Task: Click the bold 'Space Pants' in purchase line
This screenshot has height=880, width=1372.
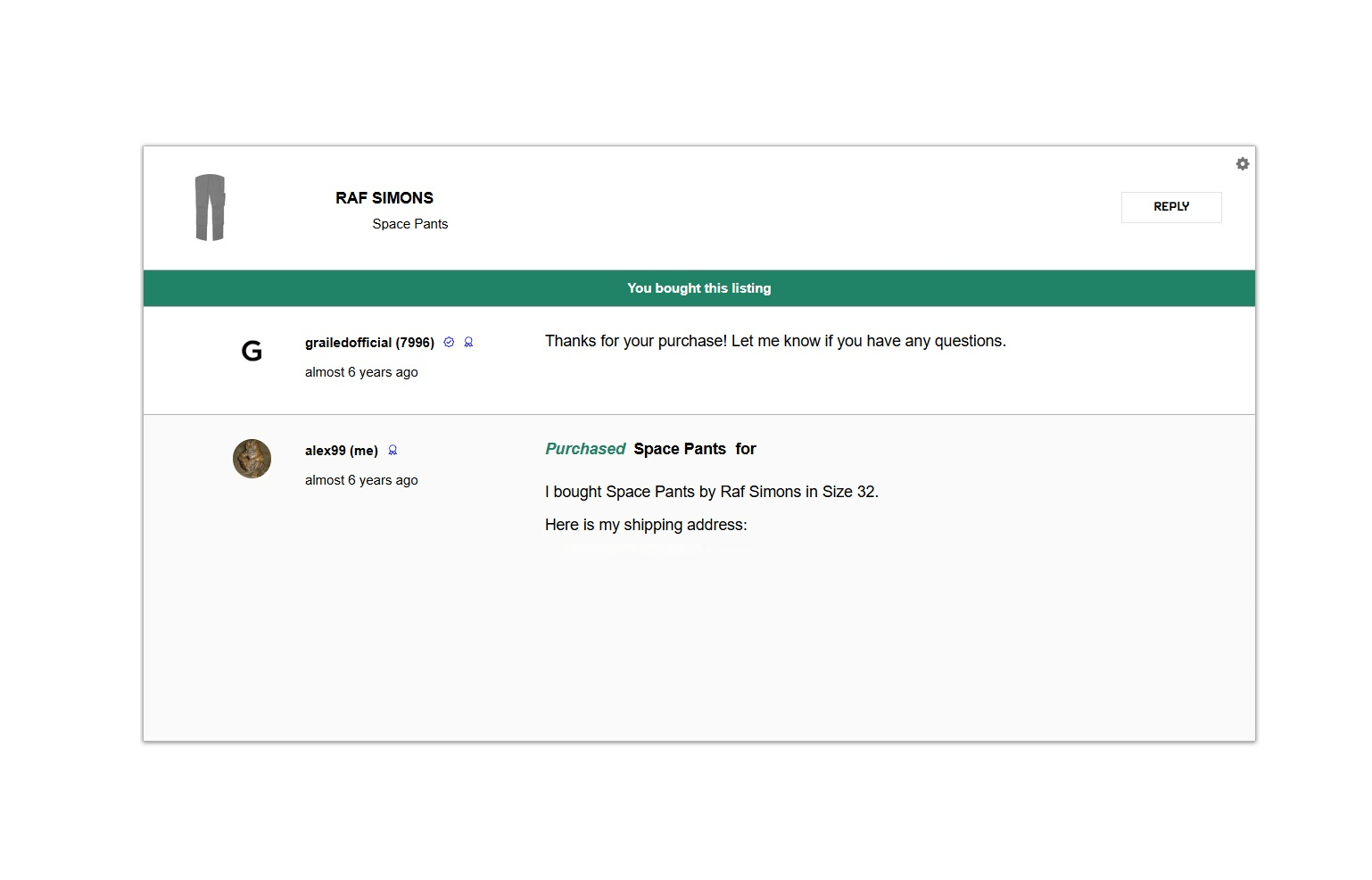Action: click(x=680, y=449)
